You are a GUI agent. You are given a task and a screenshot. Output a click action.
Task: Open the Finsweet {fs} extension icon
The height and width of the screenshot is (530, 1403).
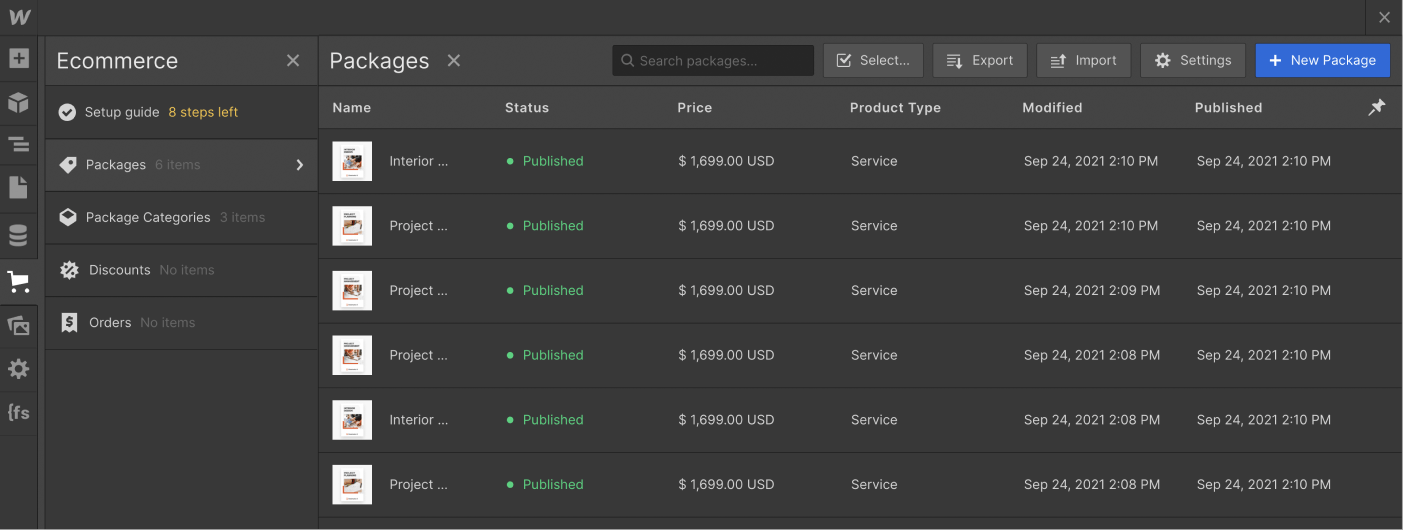click(18, 412)
